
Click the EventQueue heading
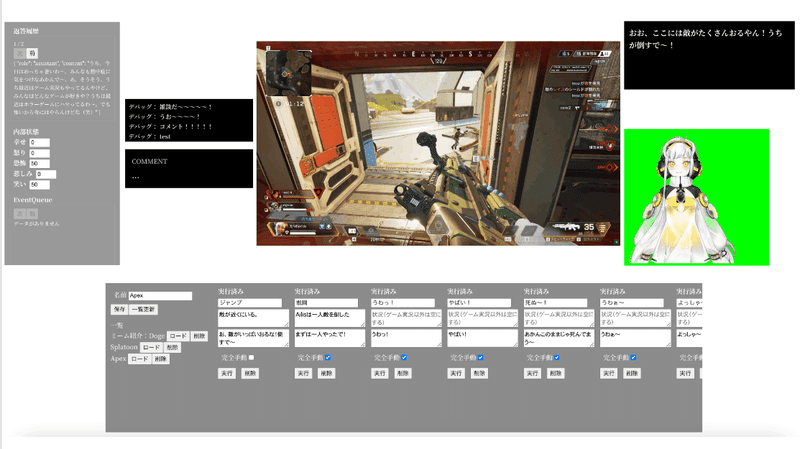[33, 200]
